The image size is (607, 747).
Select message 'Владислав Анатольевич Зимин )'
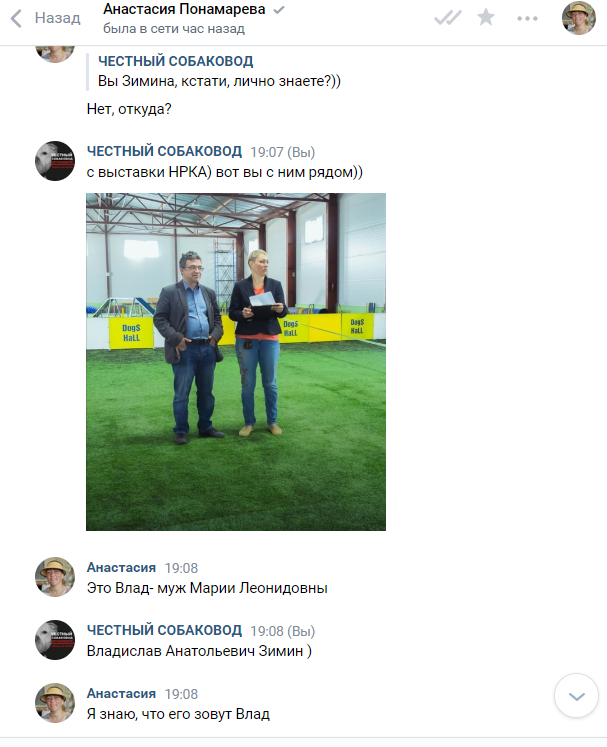coord(199,651)
